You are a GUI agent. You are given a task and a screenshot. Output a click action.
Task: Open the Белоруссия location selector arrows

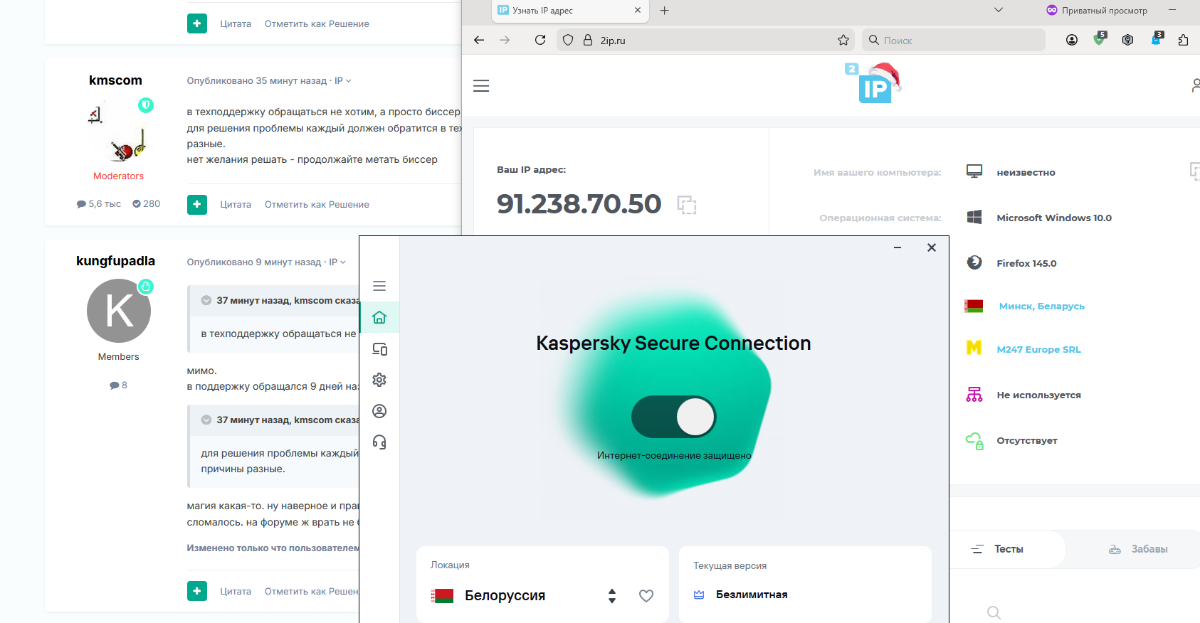point(612,596)
